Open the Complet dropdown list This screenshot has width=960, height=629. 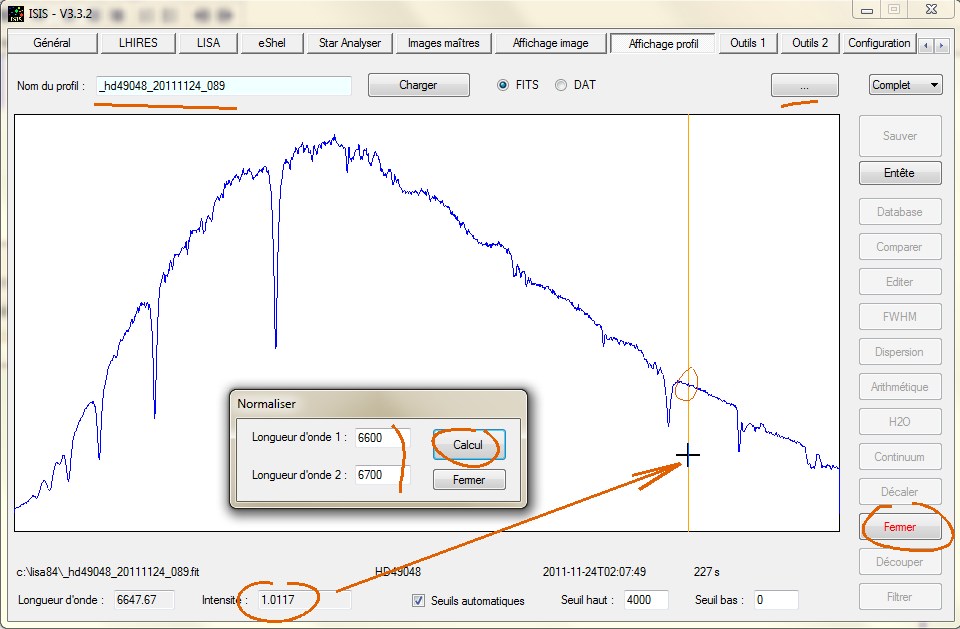(905, 85)
